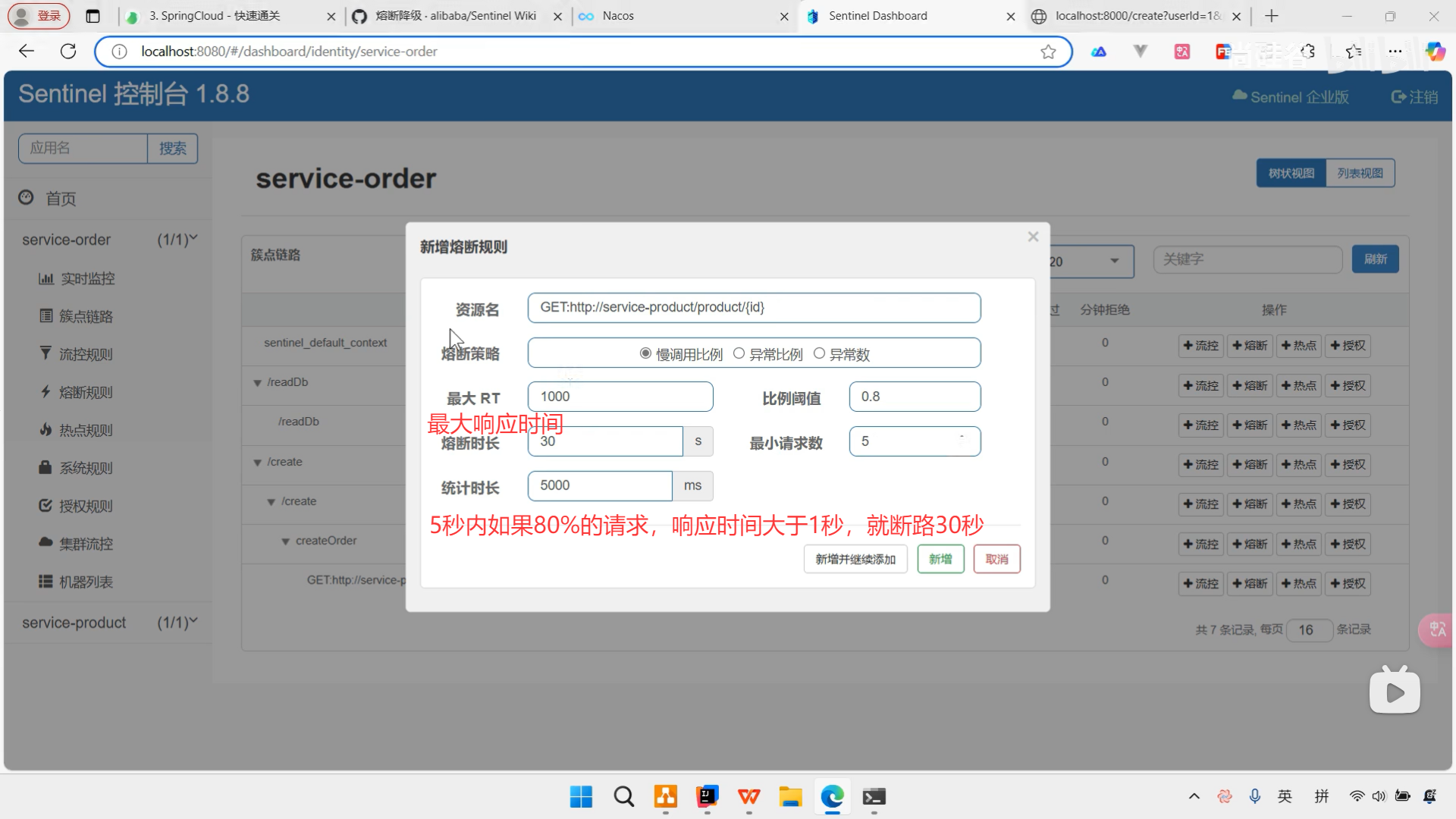
Task: Collapse the /readDb tree node
Action: tap(257, 383)
